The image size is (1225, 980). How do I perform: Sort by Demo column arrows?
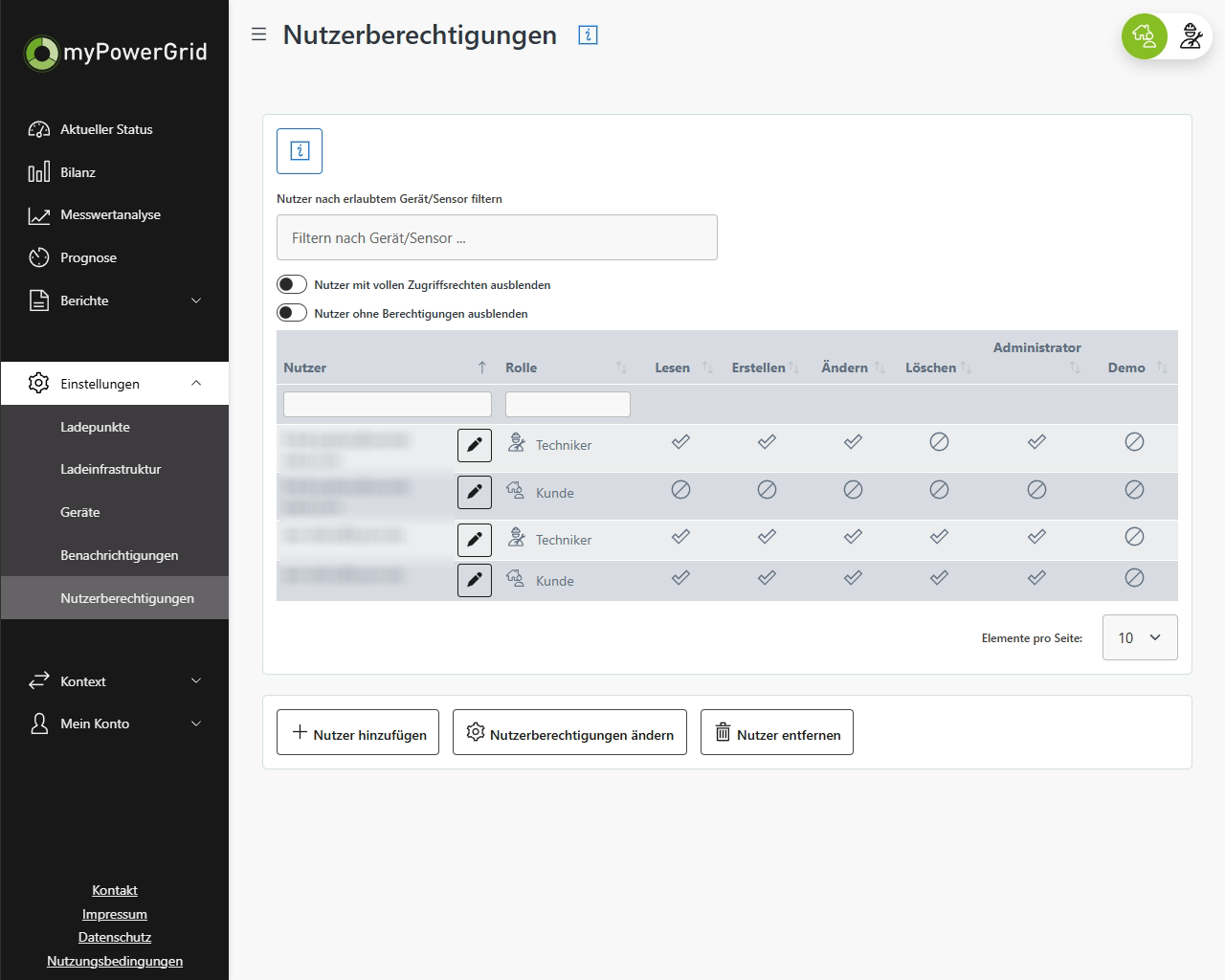click(x=1162, y=367)
